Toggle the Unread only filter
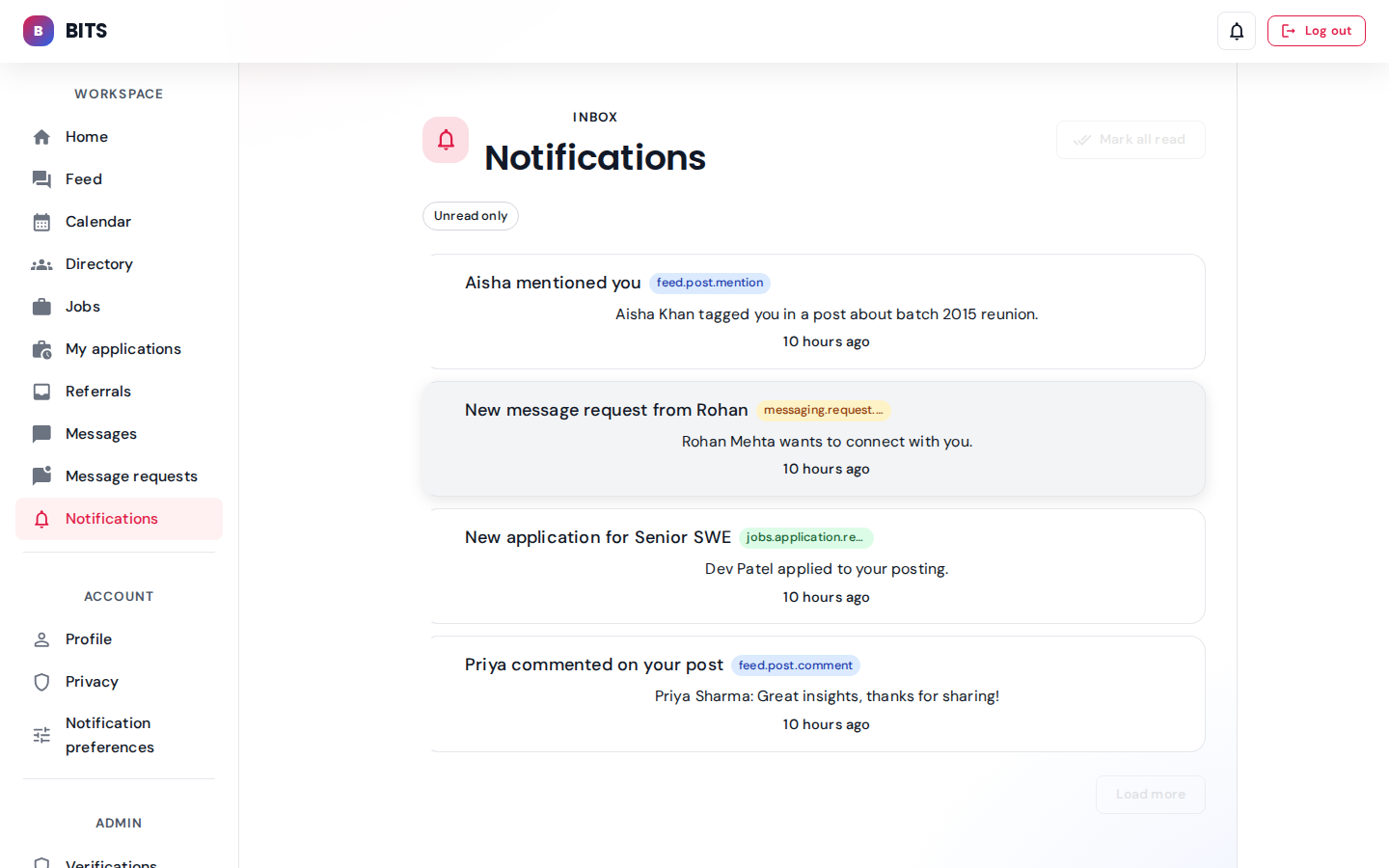Image resolution: width=1389 pixels, height=868 pixels. point(471,216)
